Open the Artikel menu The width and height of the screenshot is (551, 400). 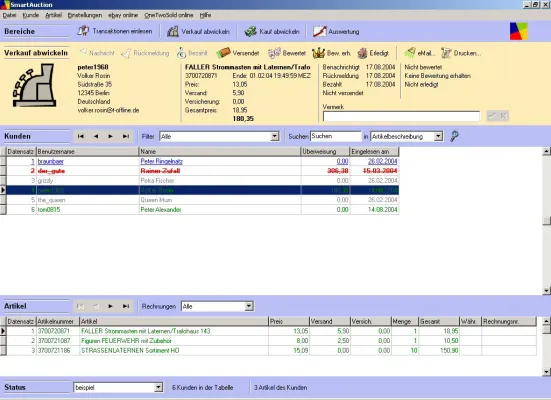pyautogui.click(x=53, y=15)
